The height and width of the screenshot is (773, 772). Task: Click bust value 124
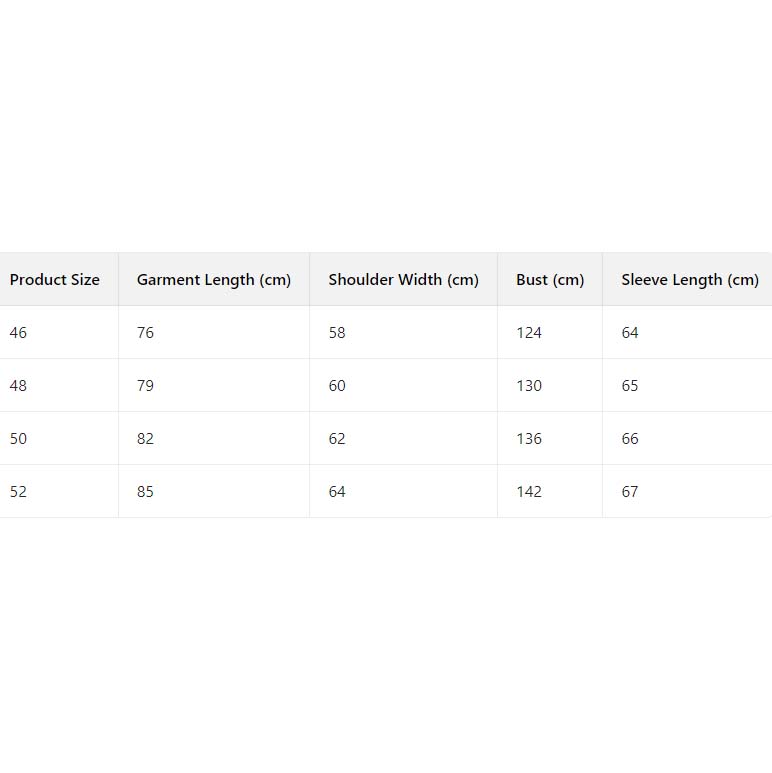coord(529,333)
